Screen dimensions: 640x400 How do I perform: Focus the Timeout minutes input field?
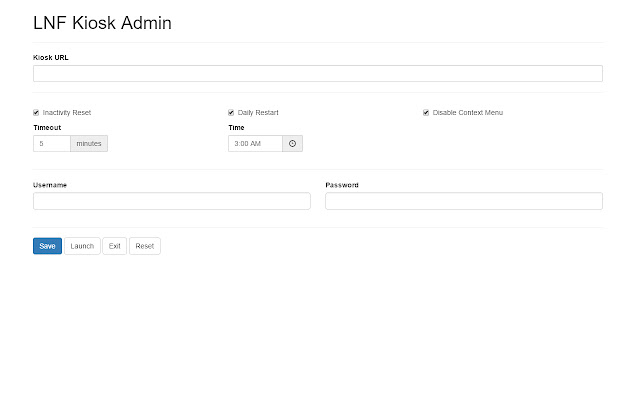click(x=52, y=144)
